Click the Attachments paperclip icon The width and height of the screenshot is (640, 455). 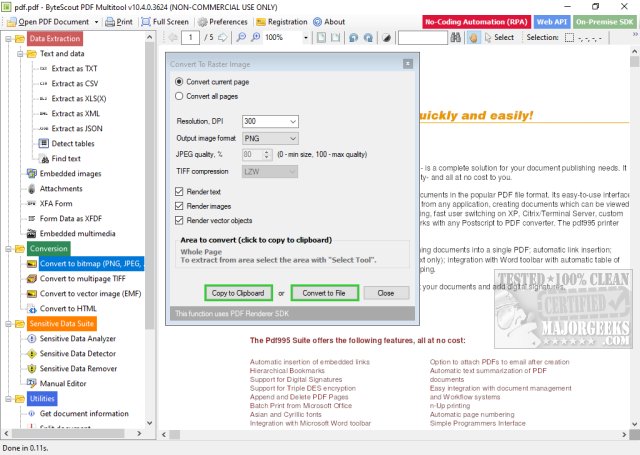[x=31, y=189]
